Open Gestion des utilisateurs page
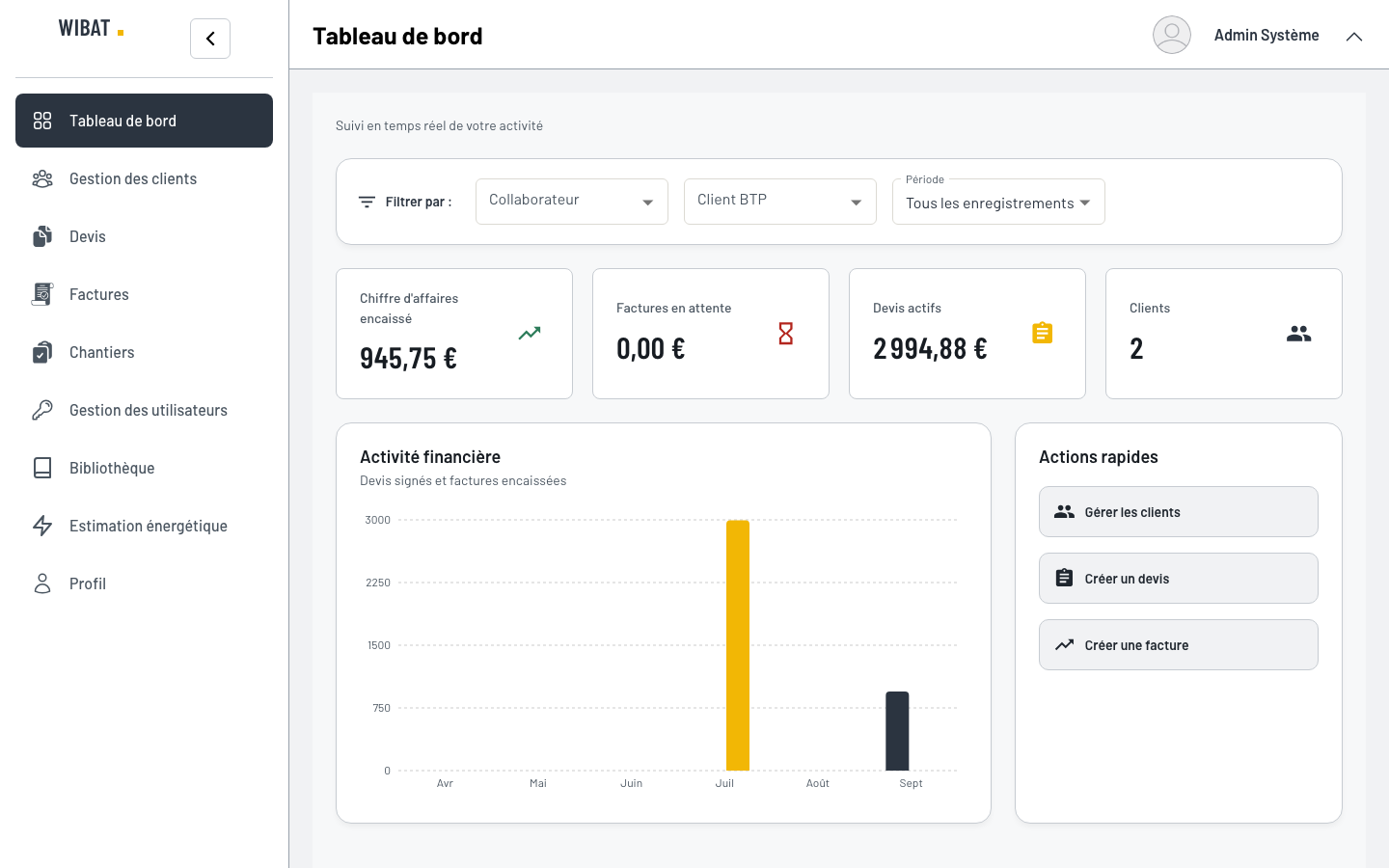The height and width of the screenshot is (868, 1389). point(144,410)
